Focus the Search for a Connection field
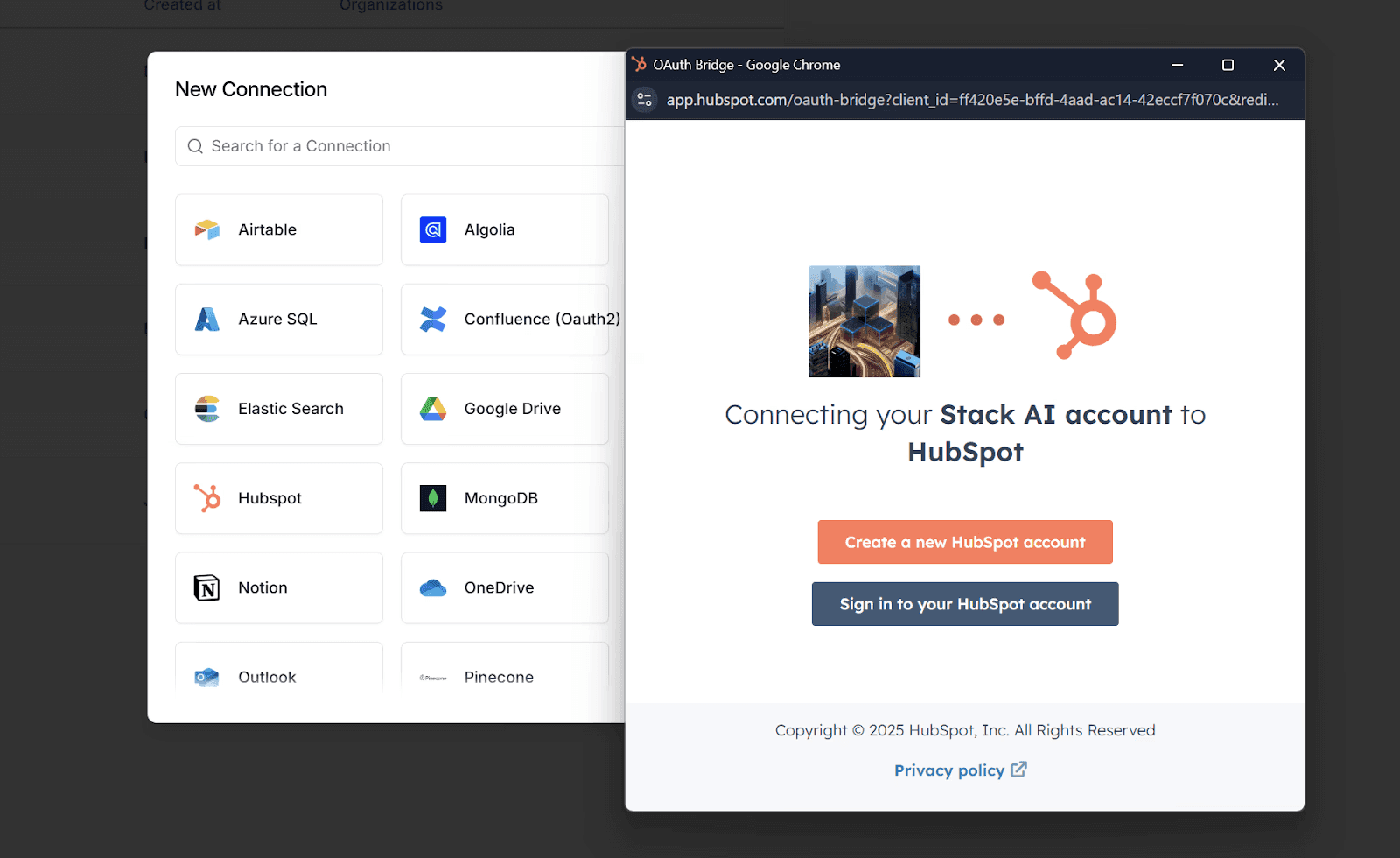 click(x=400, y=146)
